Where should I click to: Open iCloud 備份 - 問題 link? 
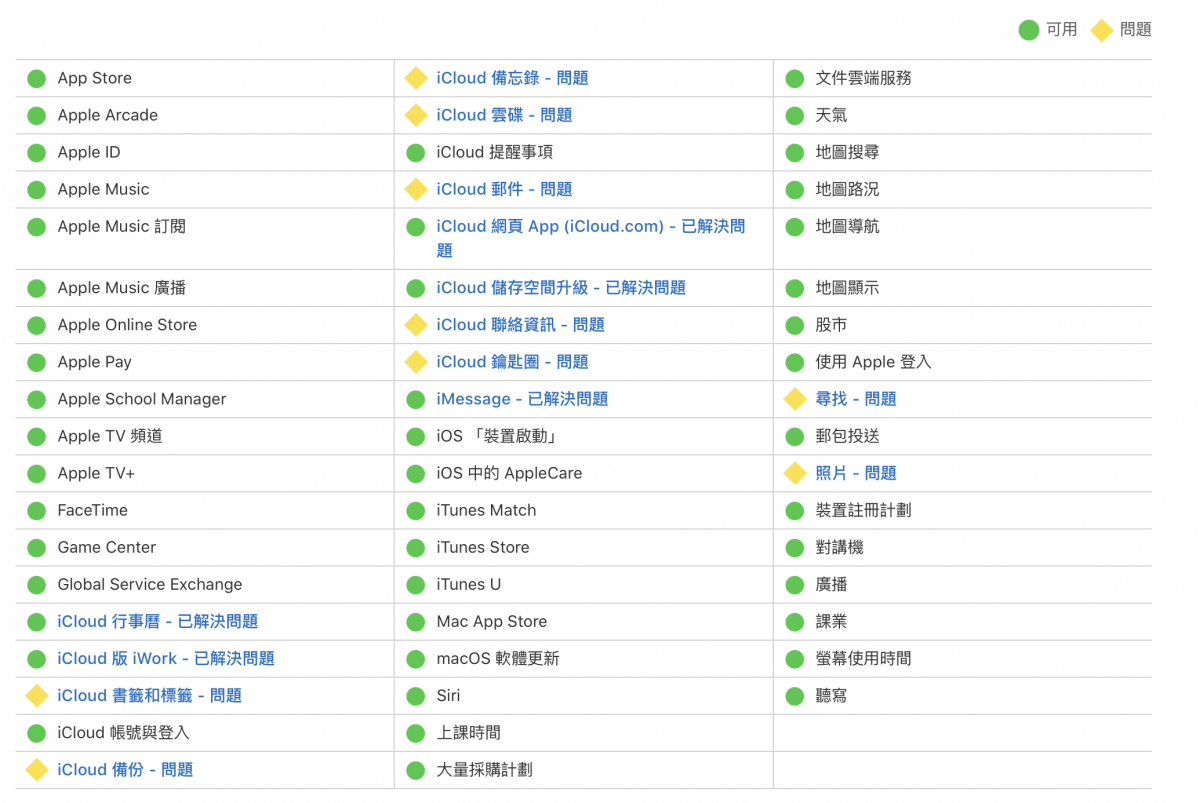click(125, 769)
